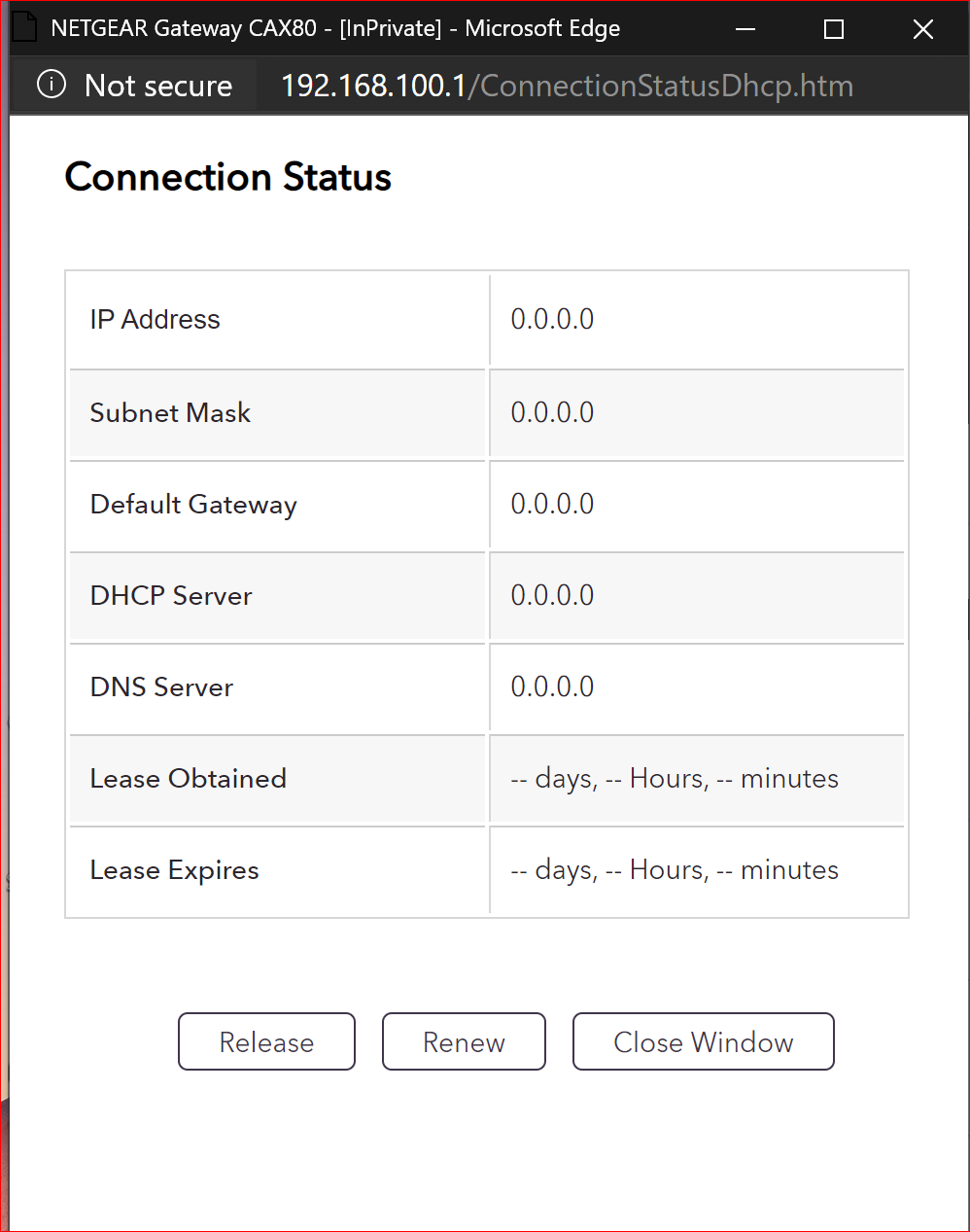
Task: Select the DHCP Server row label
Action: (x=170, y=595)
